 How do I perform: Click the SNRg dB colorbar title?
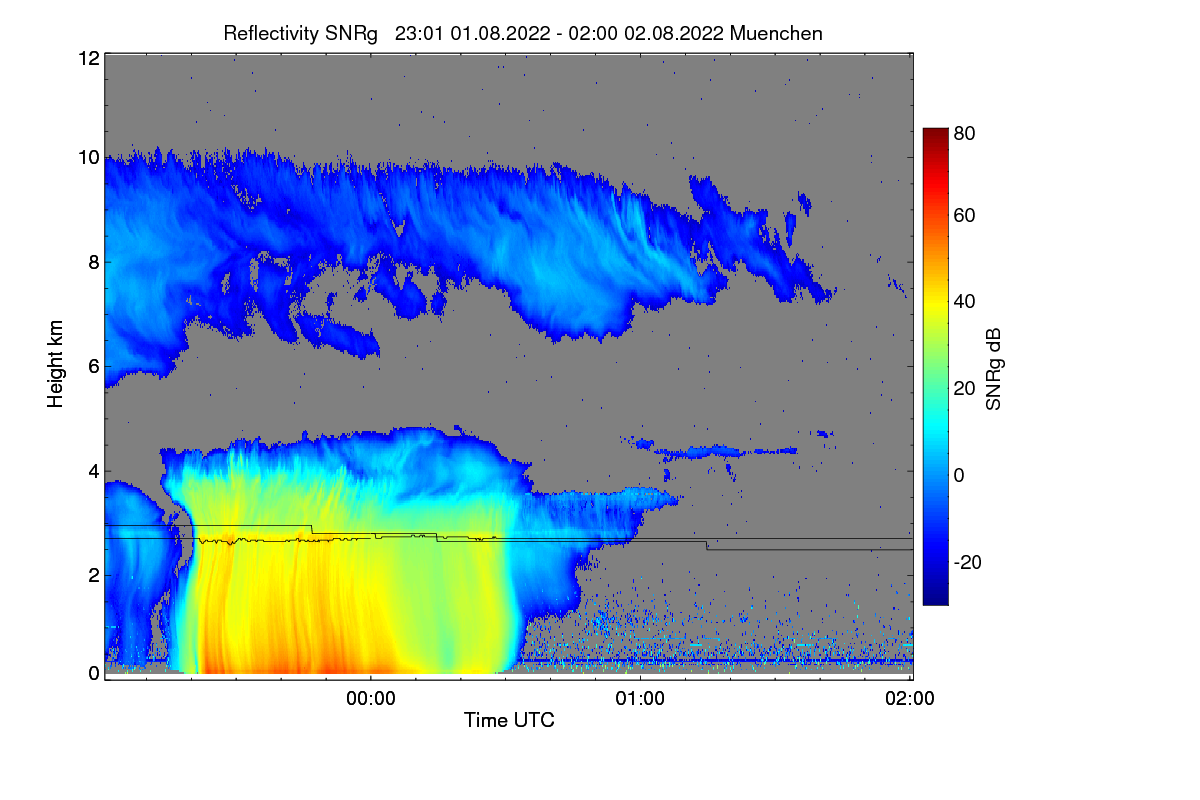coord(995,368)
